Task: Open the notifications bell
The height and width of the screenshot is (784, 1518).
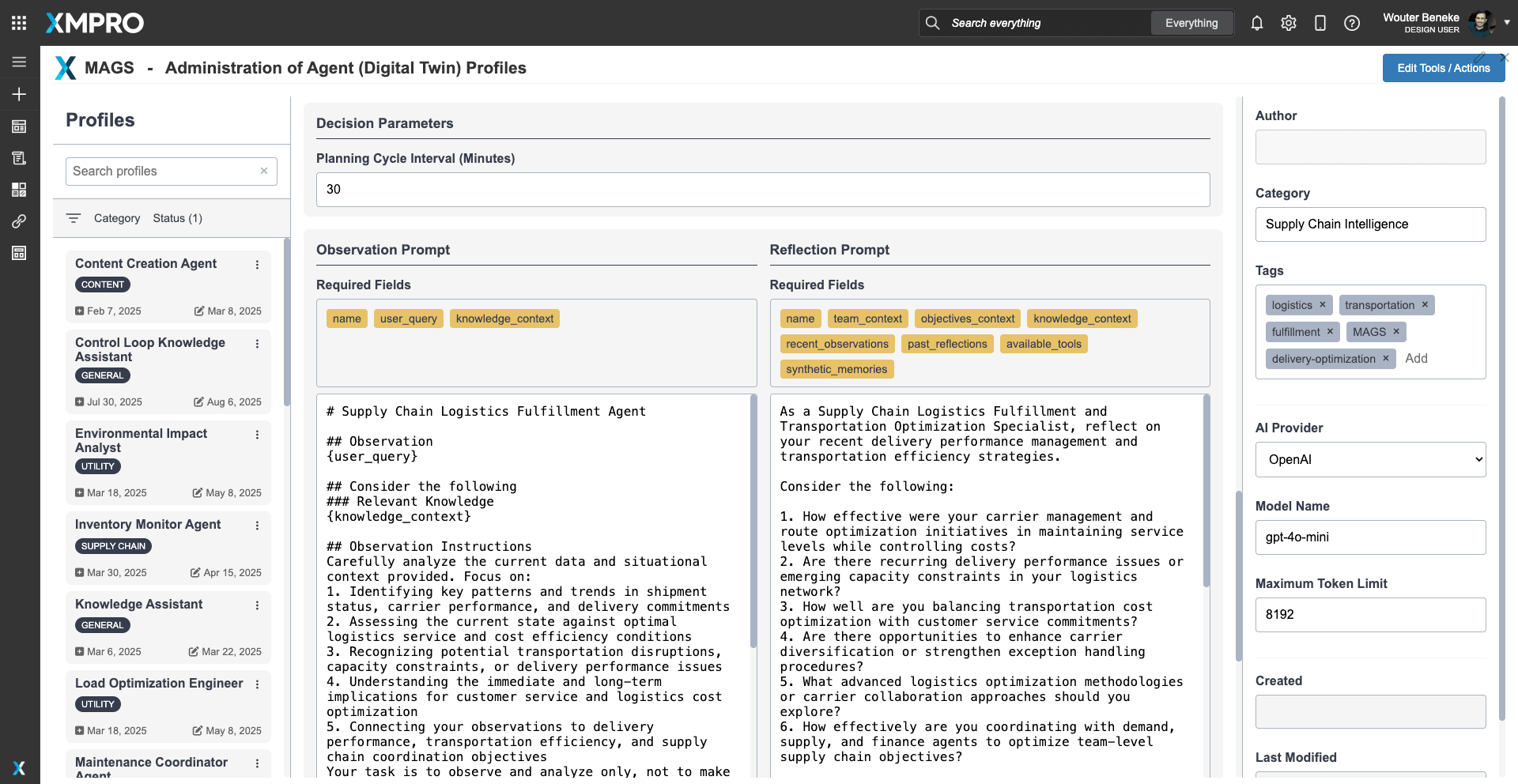Action: [x=1257, y=23]
